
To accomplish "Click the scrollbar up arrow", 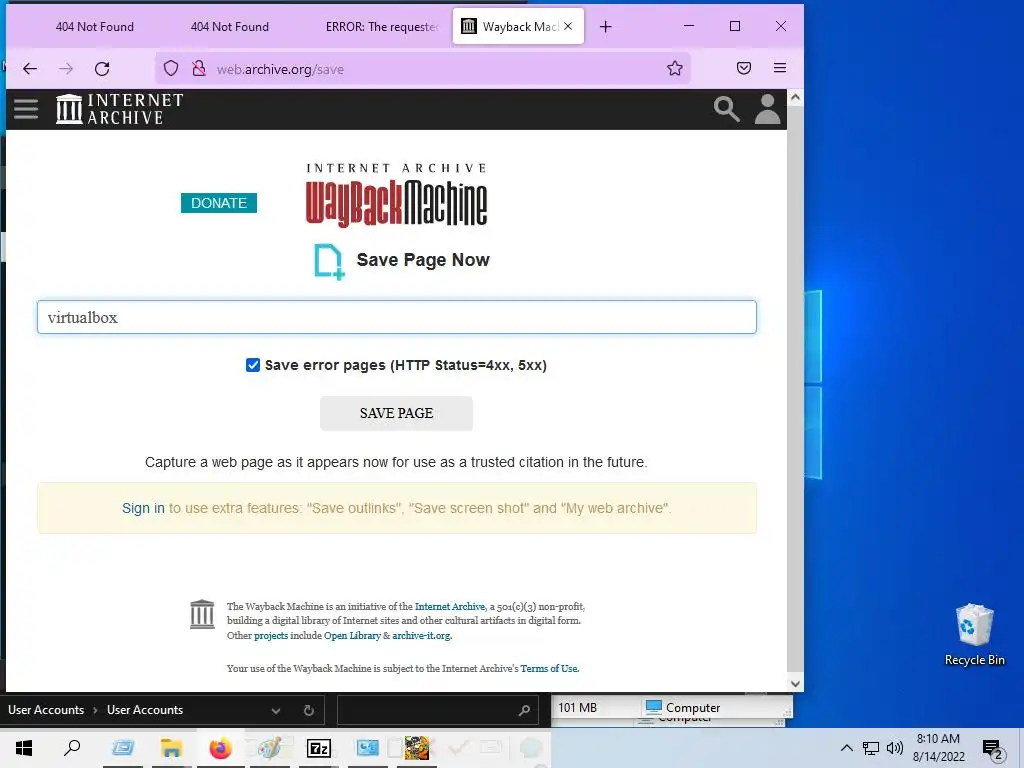I will (x=795, y=97).
